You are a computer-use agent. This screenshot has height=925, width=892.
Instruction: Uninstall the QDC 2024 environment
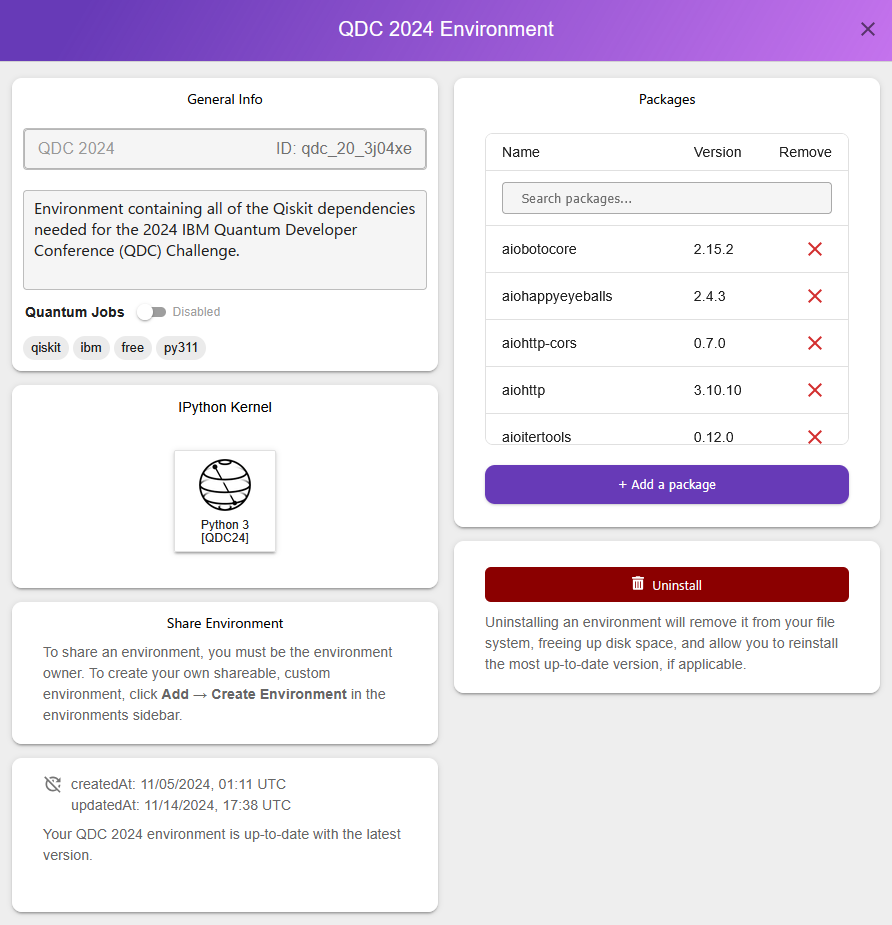[x=666, y=584]
